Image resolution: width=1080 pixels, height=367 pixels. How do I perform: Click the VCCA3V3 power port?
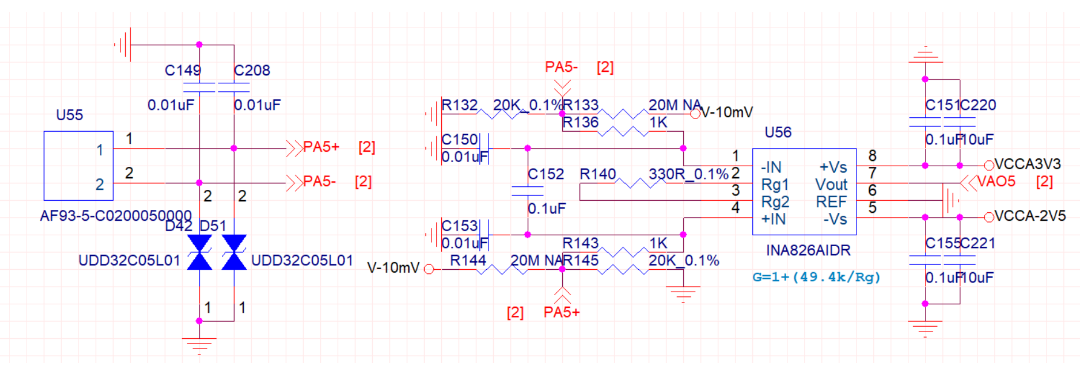pyautogui.click(x=989, y=165)
